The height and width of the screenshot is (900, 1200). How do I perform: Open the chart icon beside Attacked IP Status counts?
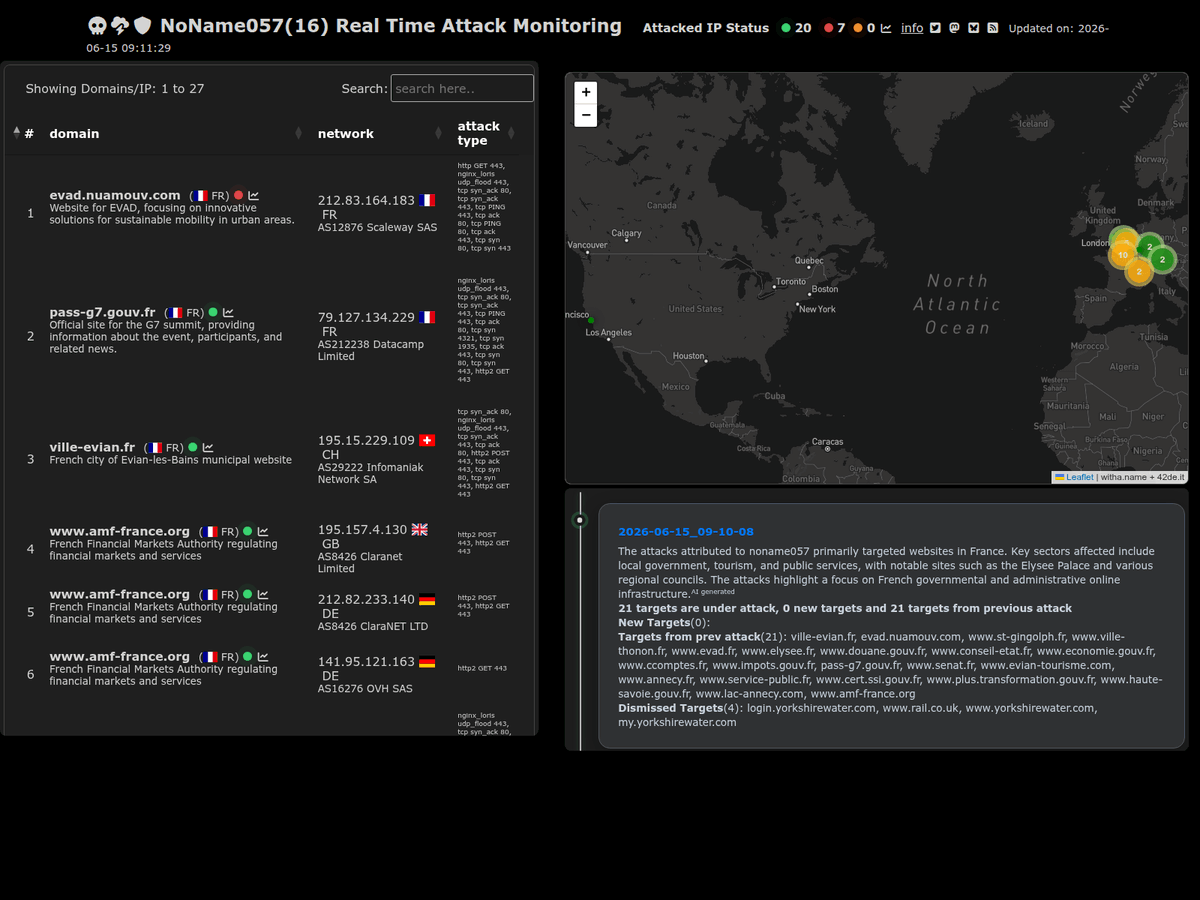[x=886, y=28]
